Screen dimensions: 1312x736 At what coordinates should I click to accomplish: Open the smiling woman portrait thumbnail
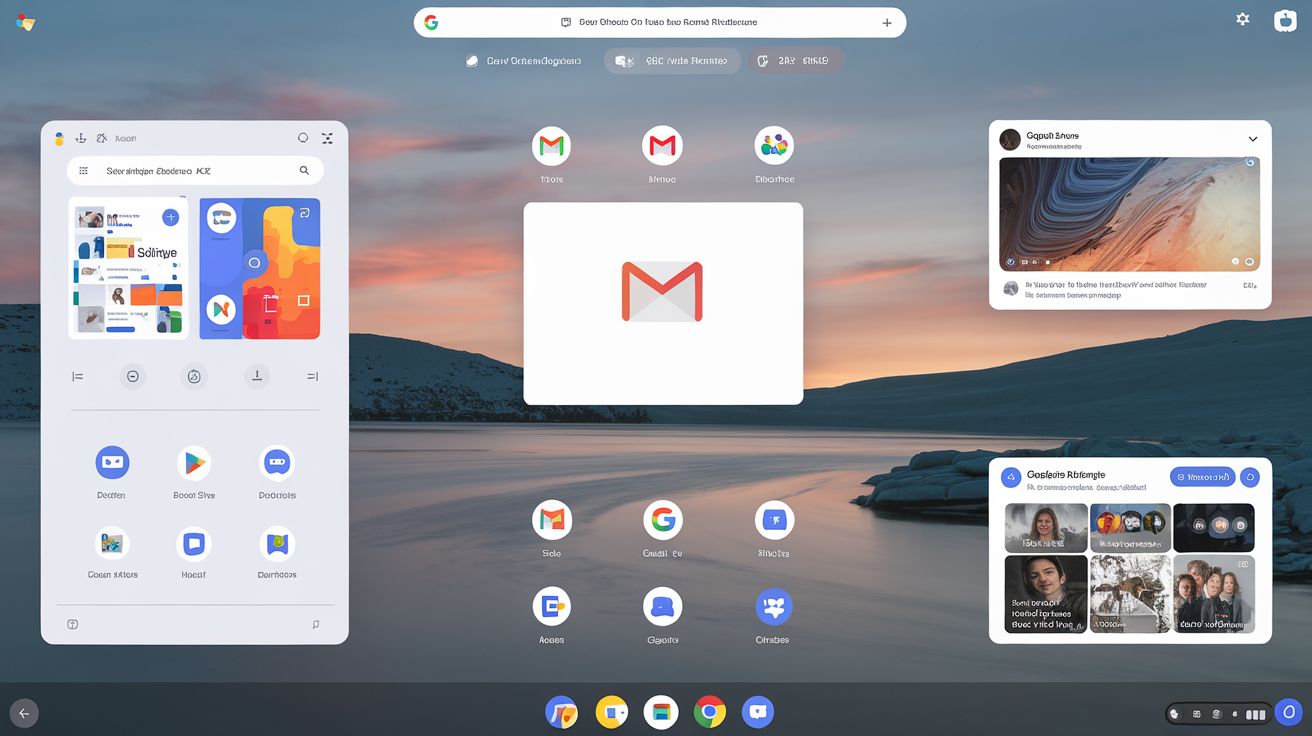point(1046,527)
